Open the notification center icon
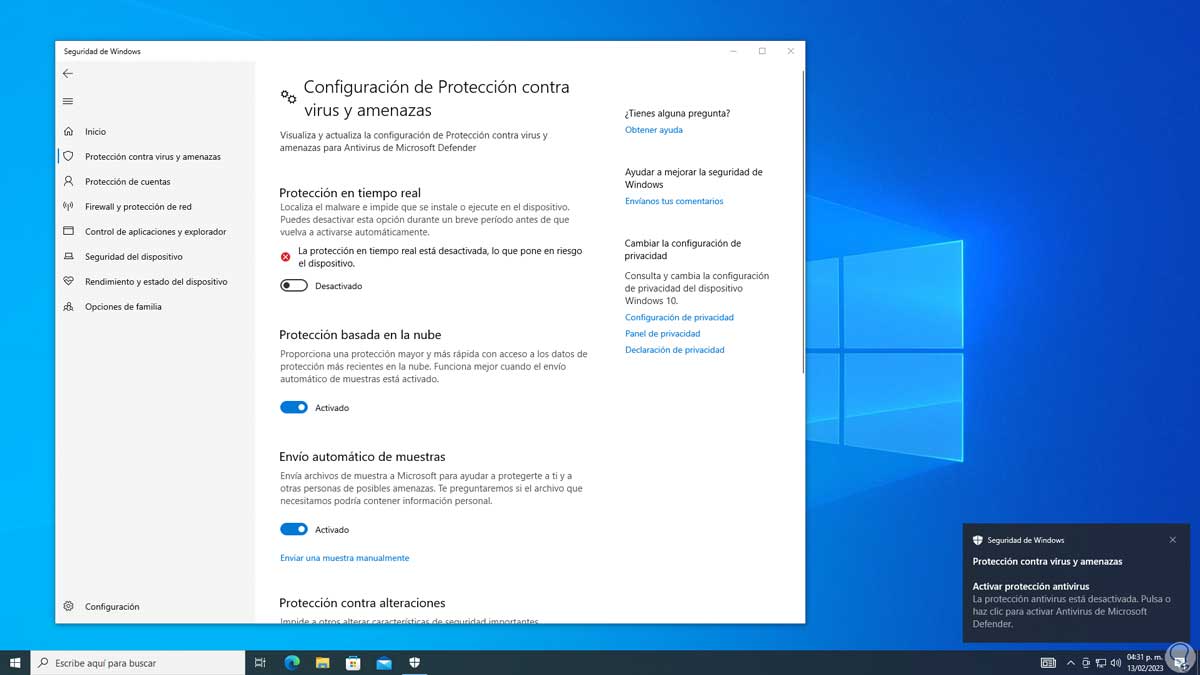This screenshot has width=1200, height=675. (1181, 662)
